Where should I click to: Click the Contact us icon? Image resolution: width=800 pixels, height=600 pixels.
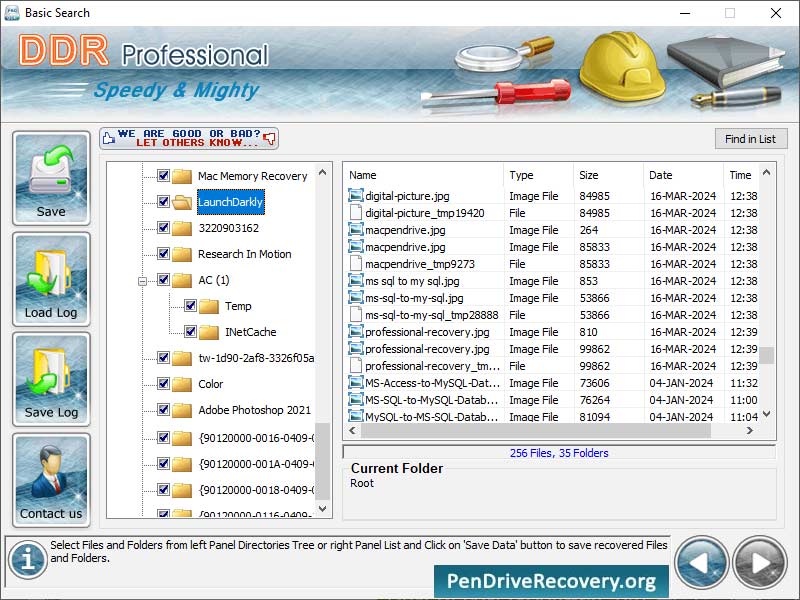(51, 478)
